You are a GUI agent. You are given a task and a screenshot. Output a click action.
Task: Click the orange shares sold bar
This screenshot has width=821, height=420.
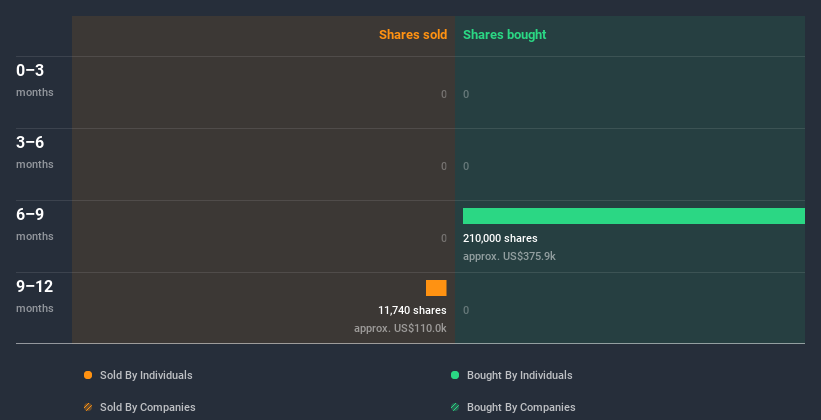pos(436,288)
